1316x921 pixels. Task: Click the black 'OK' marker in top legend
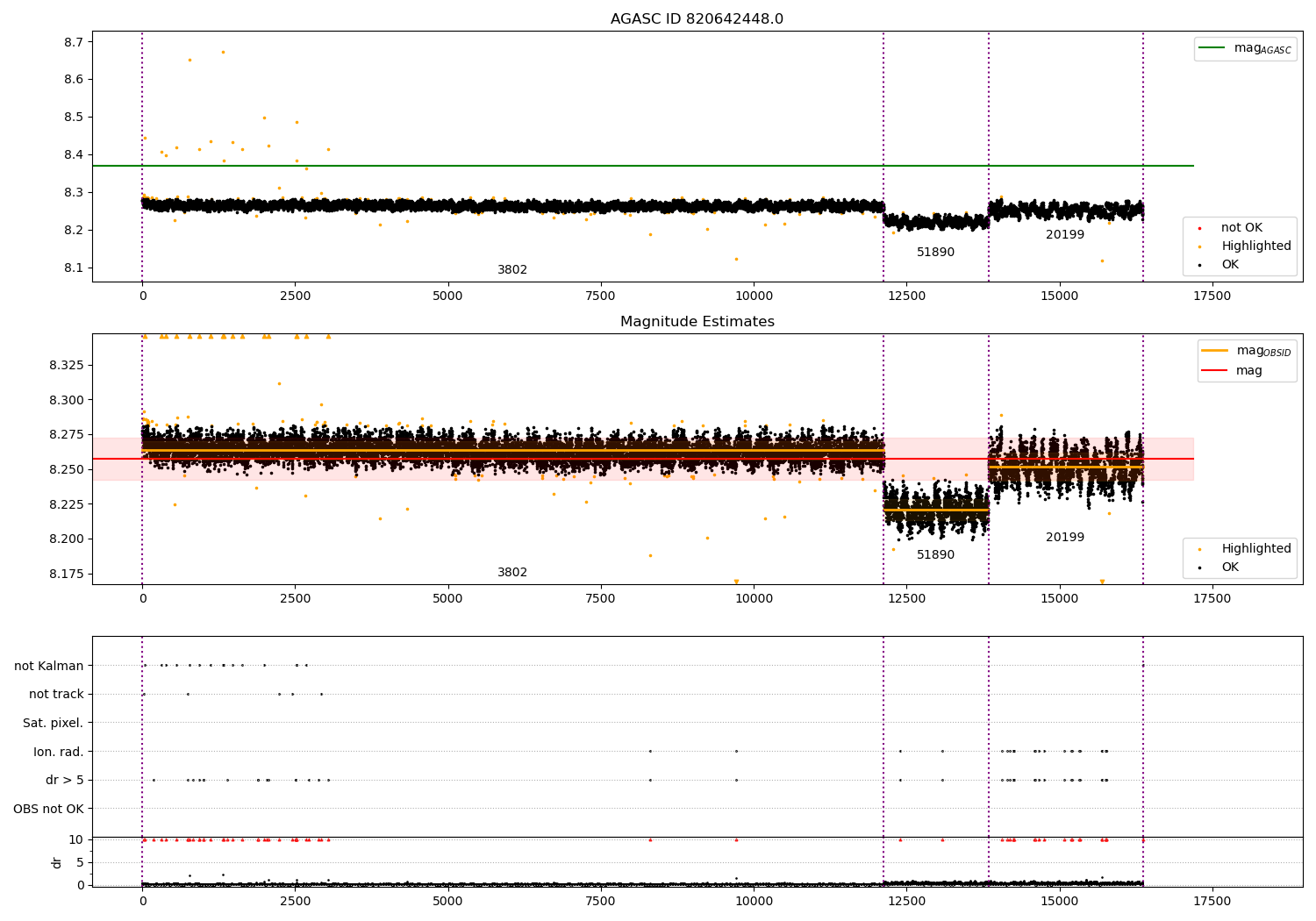point(1199,265)
